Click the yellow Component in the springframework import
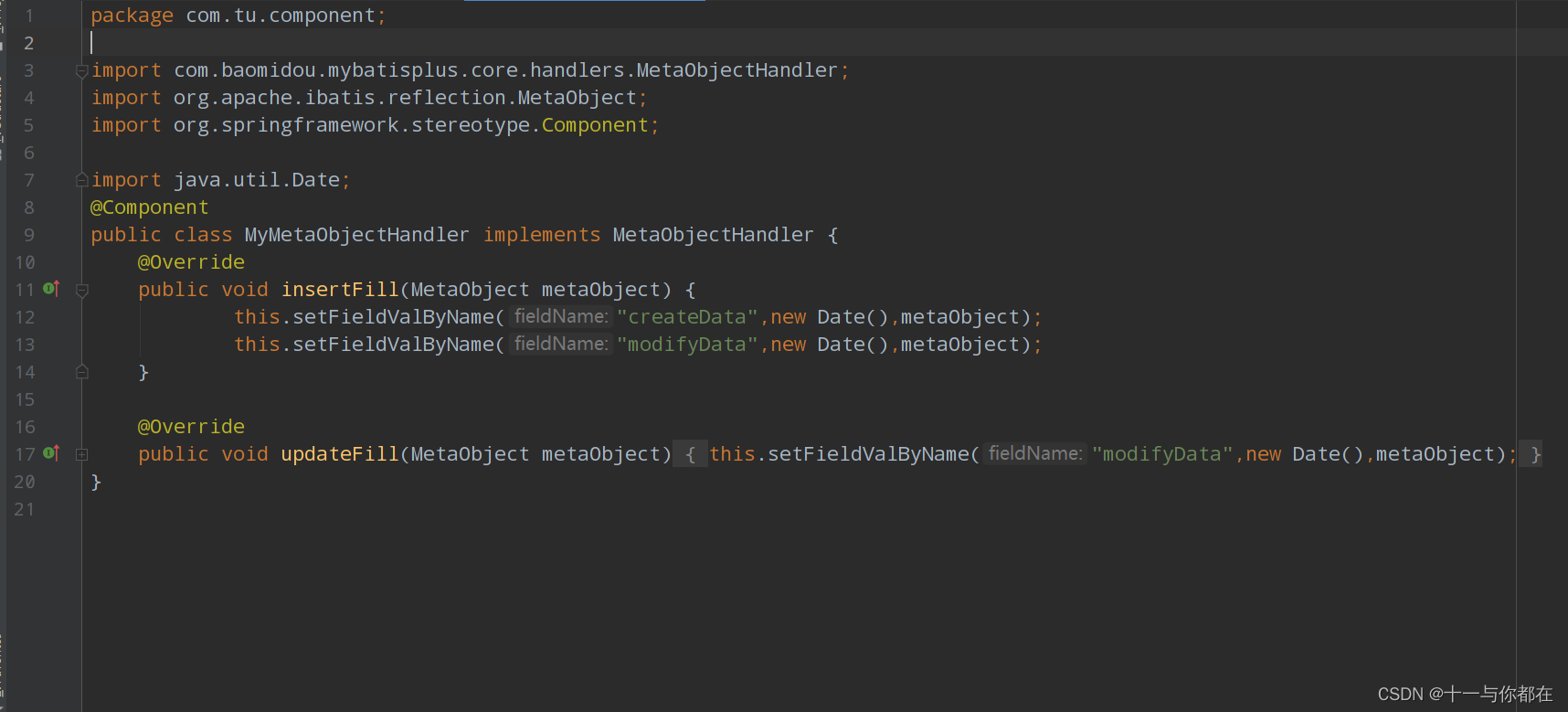1568x712 pixels. (x=595, y=125)
